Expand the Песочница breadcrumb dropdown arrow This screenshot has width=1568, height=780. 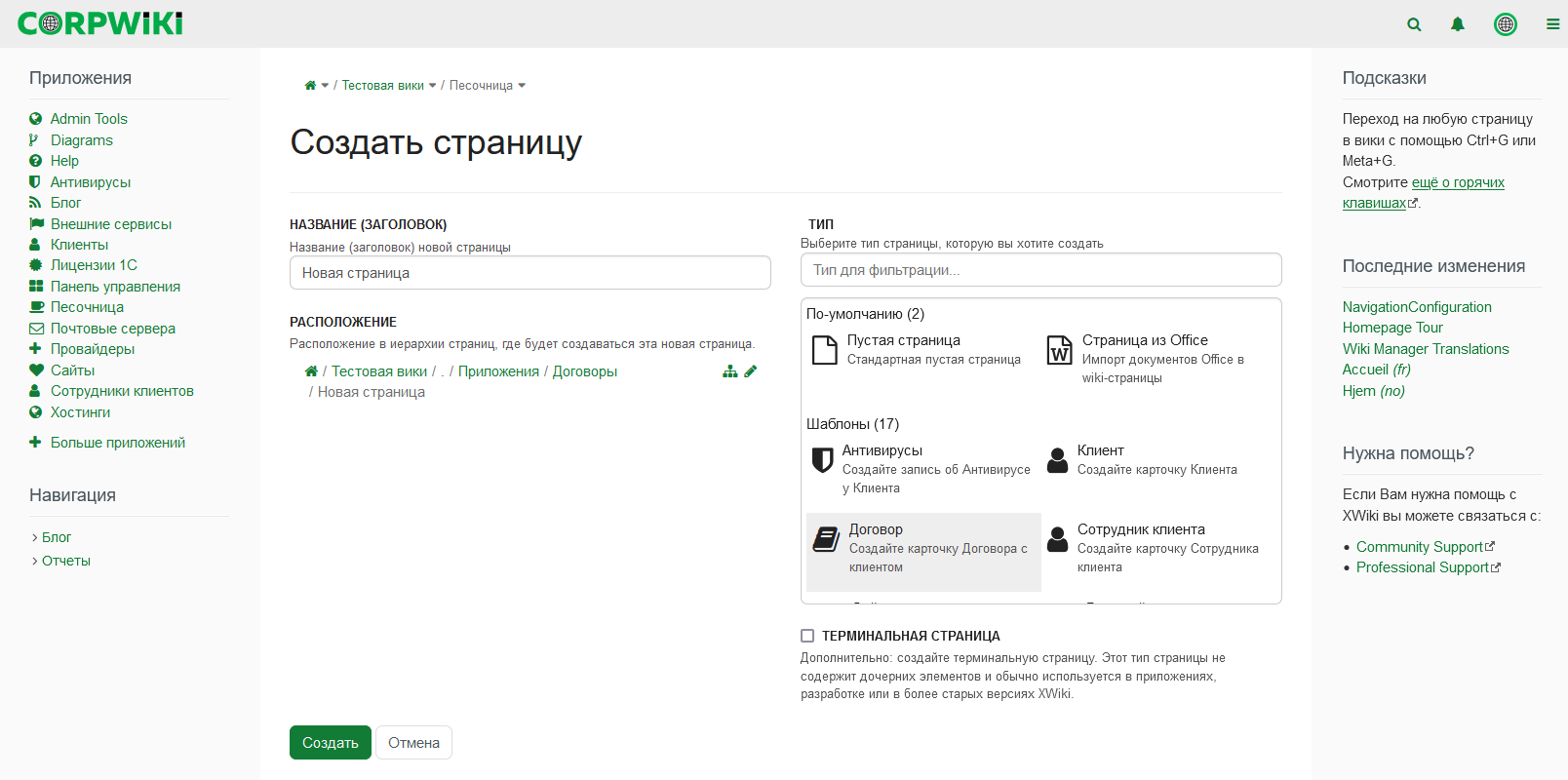522,86
